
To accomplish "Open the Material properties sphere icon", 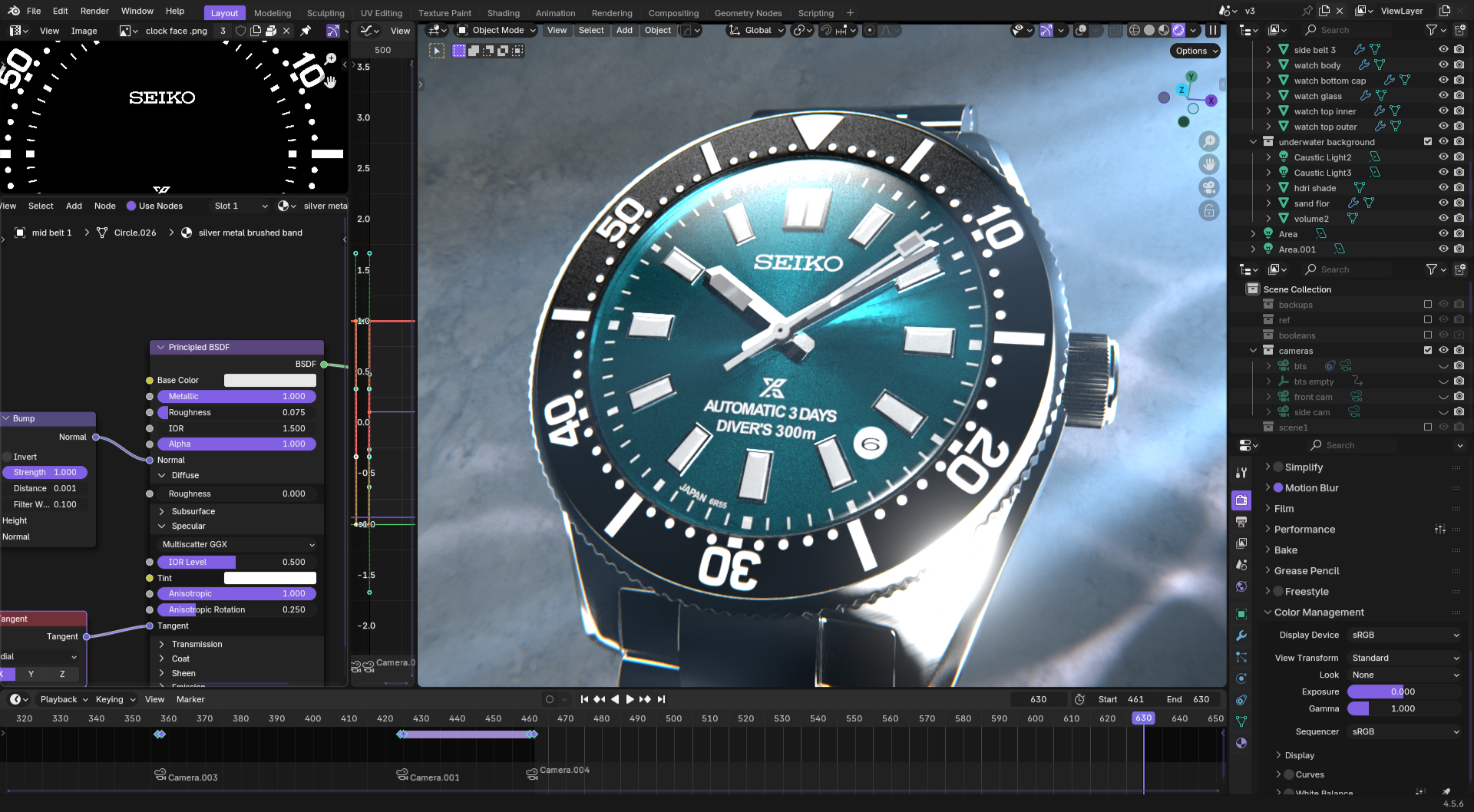I will 1241,743.
